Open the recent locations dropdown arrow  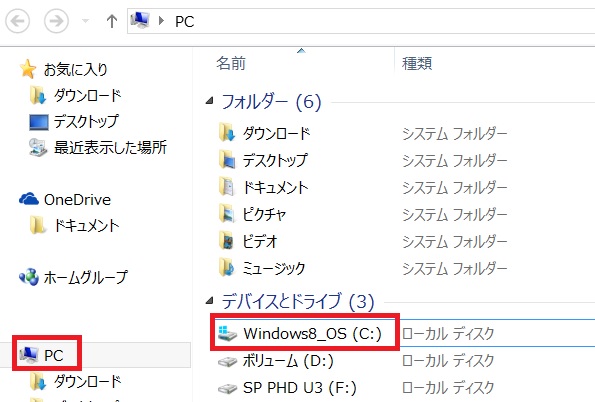point(86,21)
